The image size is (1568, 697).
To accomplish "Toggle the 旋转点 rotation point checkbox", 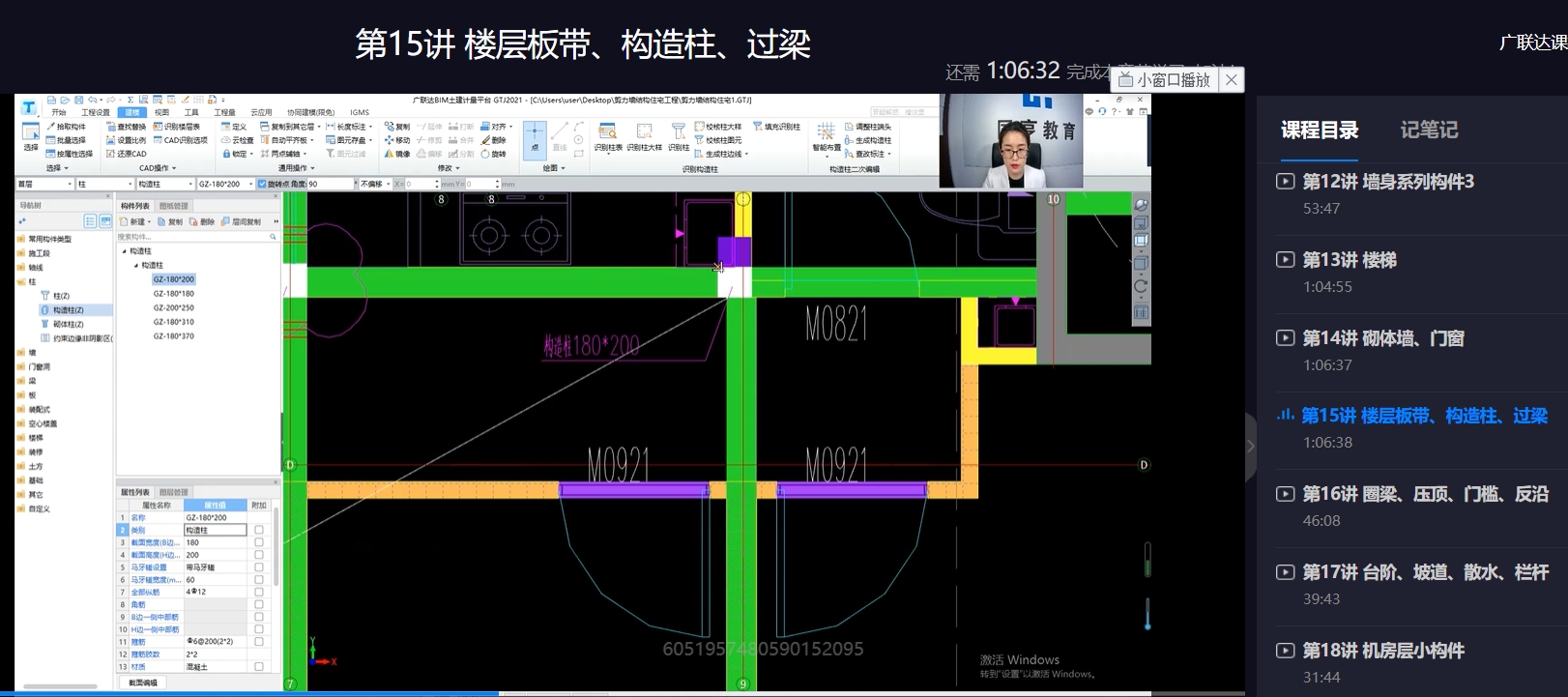I will click(262, 184).
